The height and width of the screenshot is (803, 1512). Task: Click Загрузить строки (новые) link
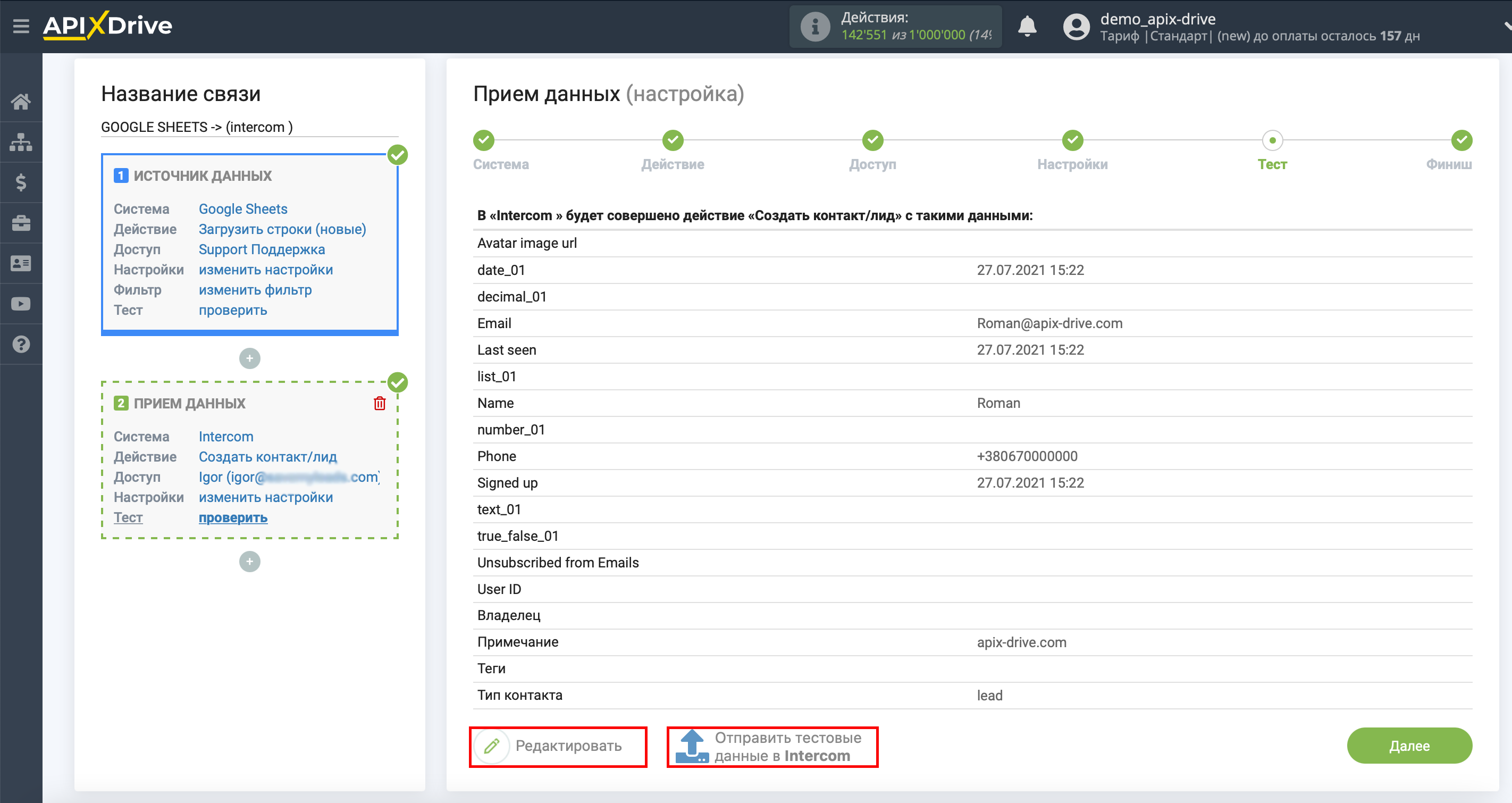282,229
